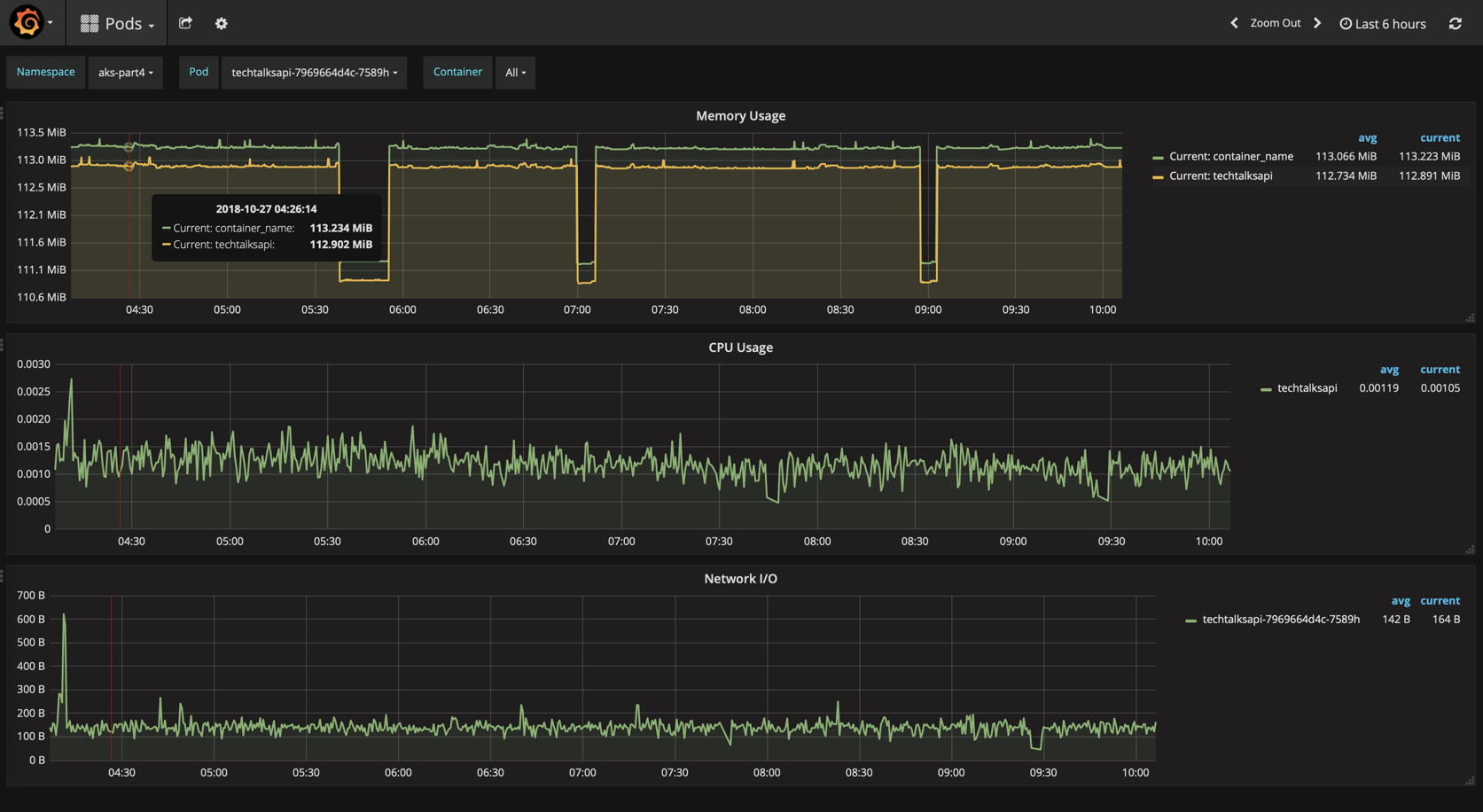This screenshot has width=1483, height=812.
Task: Click the Namespace variable label
Action: 45,72
